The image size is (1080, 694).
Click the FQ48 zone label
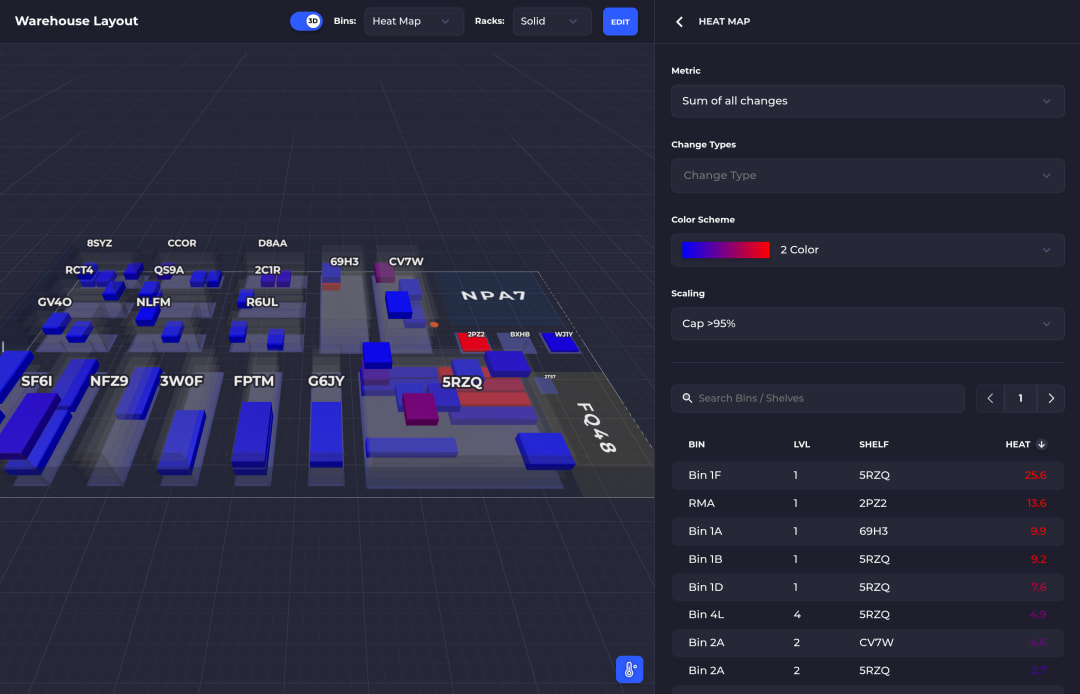point(596,428)
